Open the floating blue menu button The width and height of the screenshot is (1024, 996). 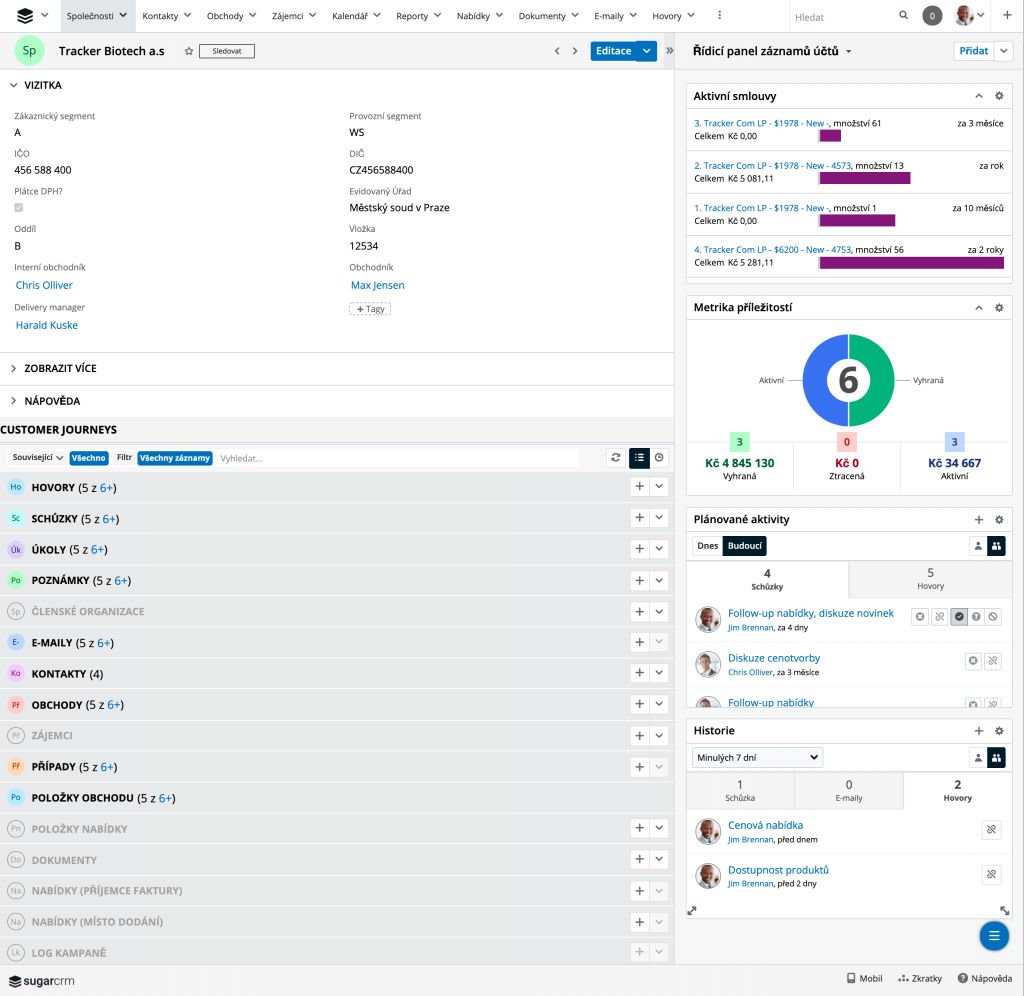(x=993, y=936)
